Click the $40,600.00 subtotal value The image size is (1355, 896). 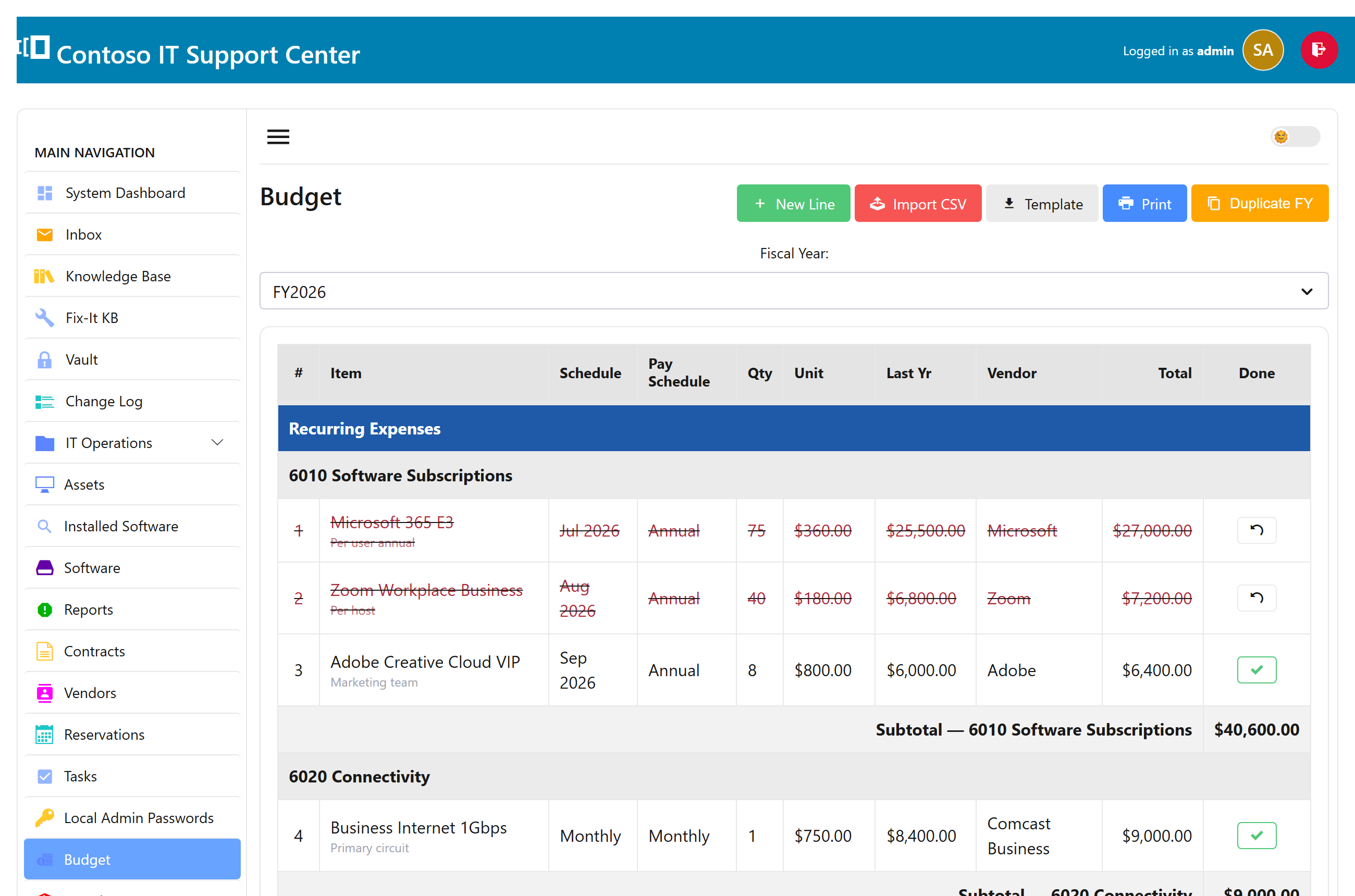(x=1257, y=730)
